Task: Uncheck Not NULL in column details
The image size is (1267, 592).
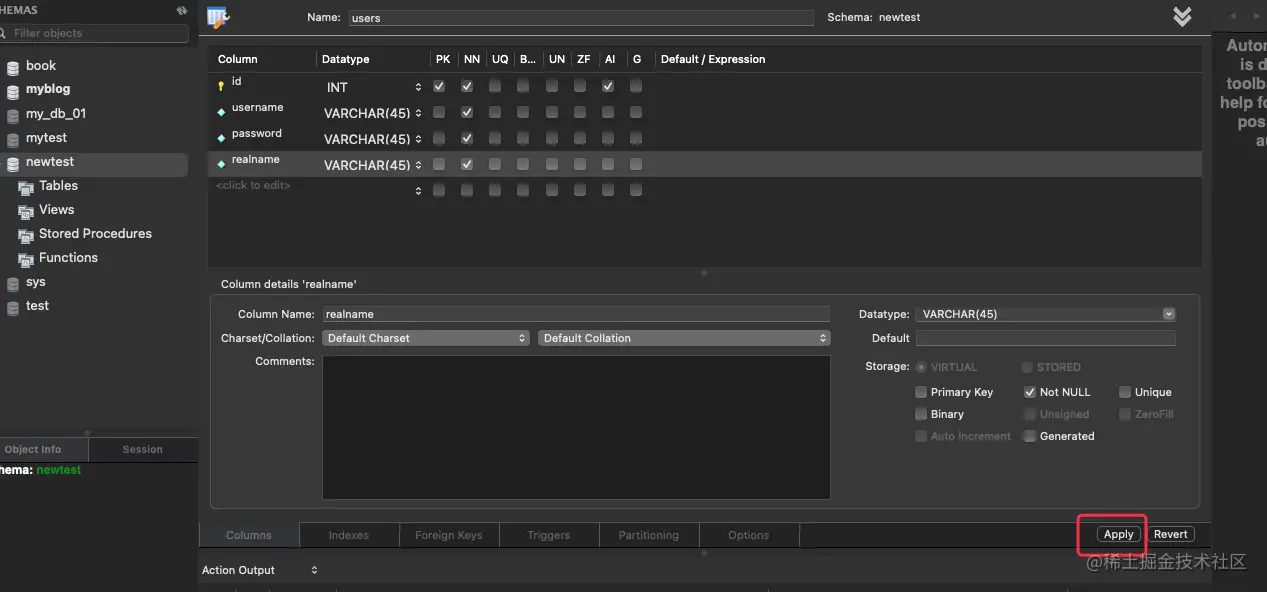Action: pos(1030,392)
